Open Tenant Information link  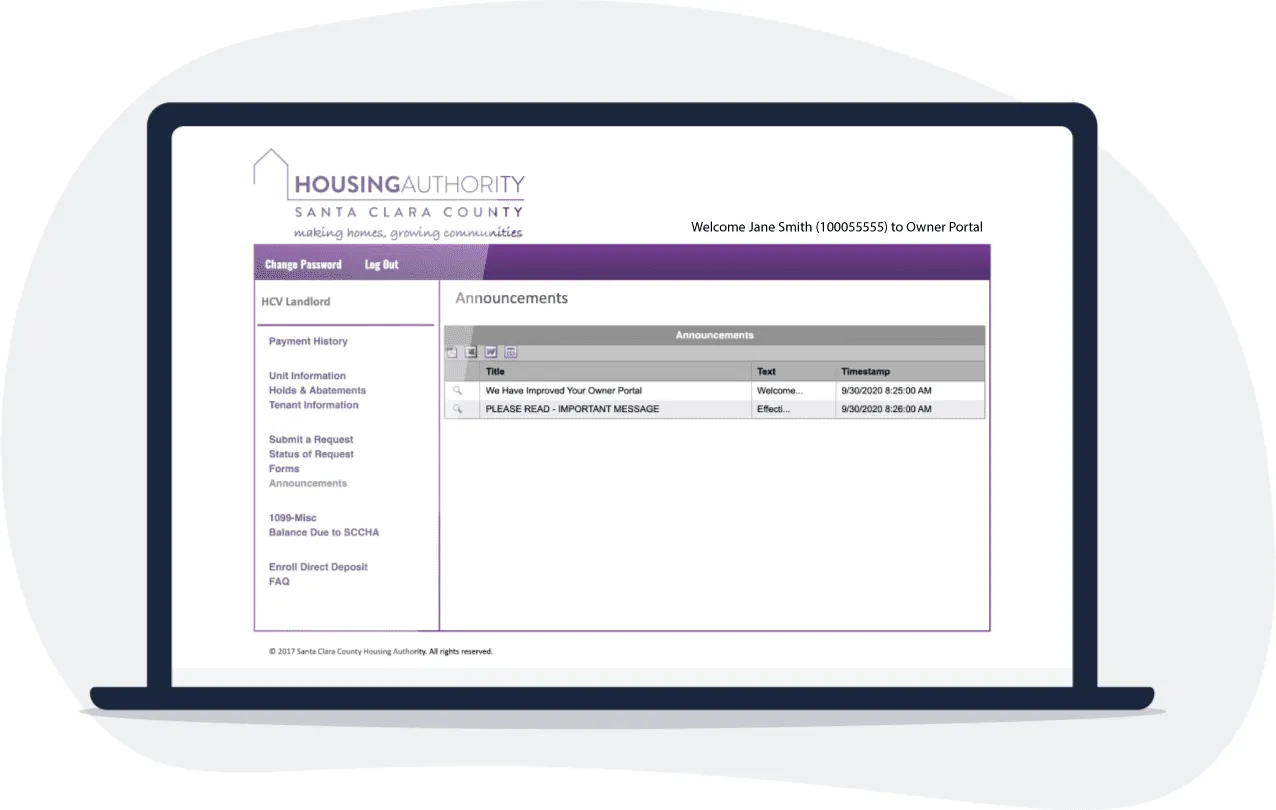[313, 405]
